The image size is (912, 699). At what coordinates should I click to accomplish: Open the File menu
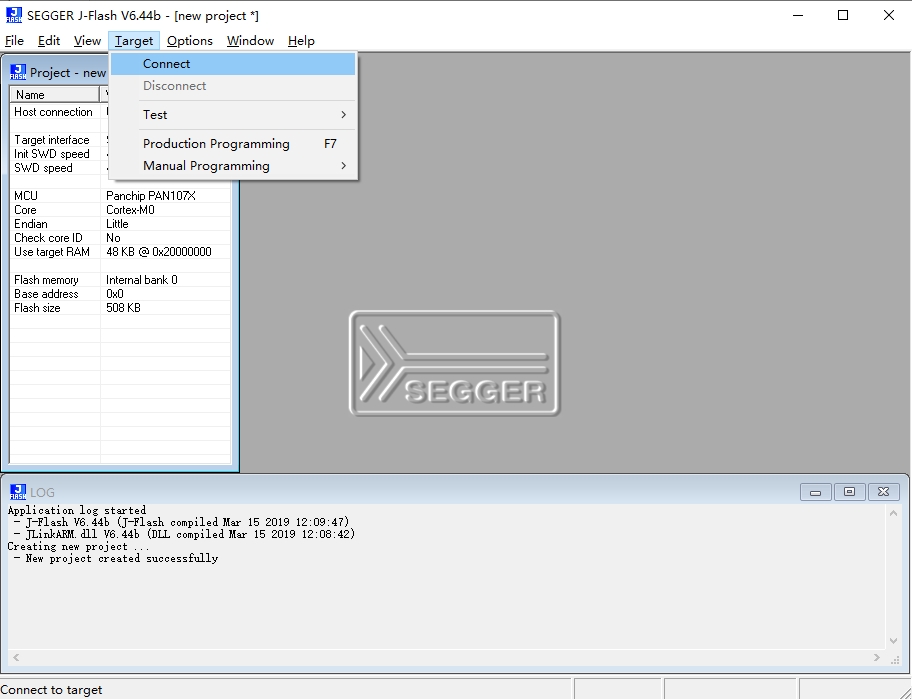click(14, 41)
